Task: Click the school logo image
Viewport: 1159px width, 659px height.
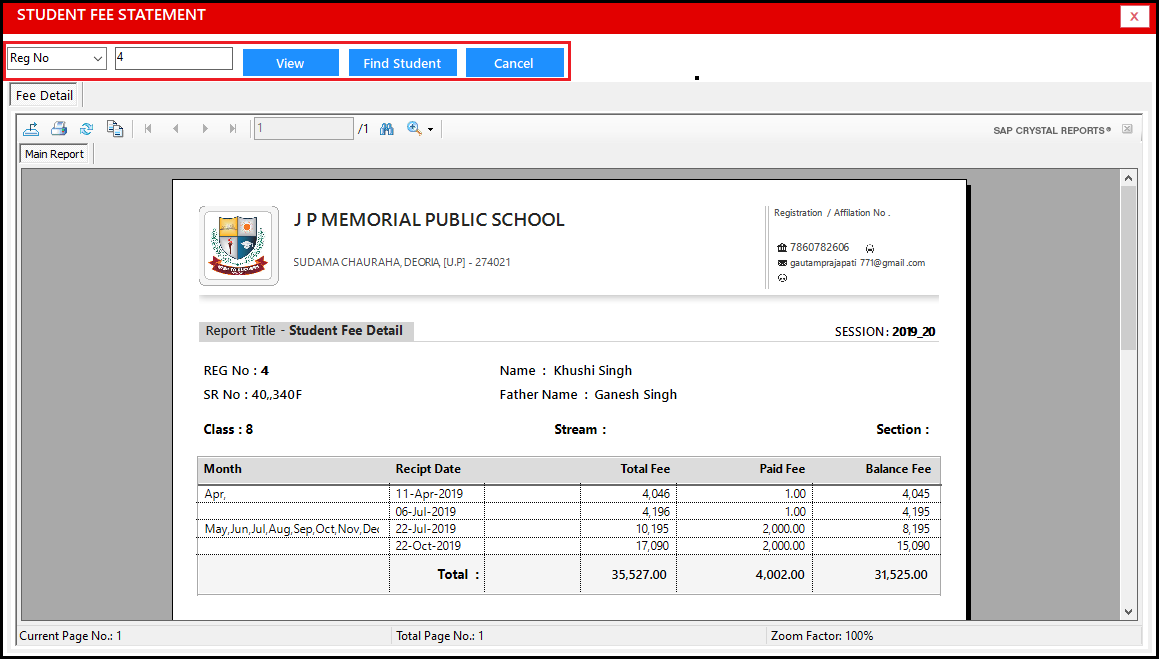Action: pyautogui.click(x=239, y=246)
